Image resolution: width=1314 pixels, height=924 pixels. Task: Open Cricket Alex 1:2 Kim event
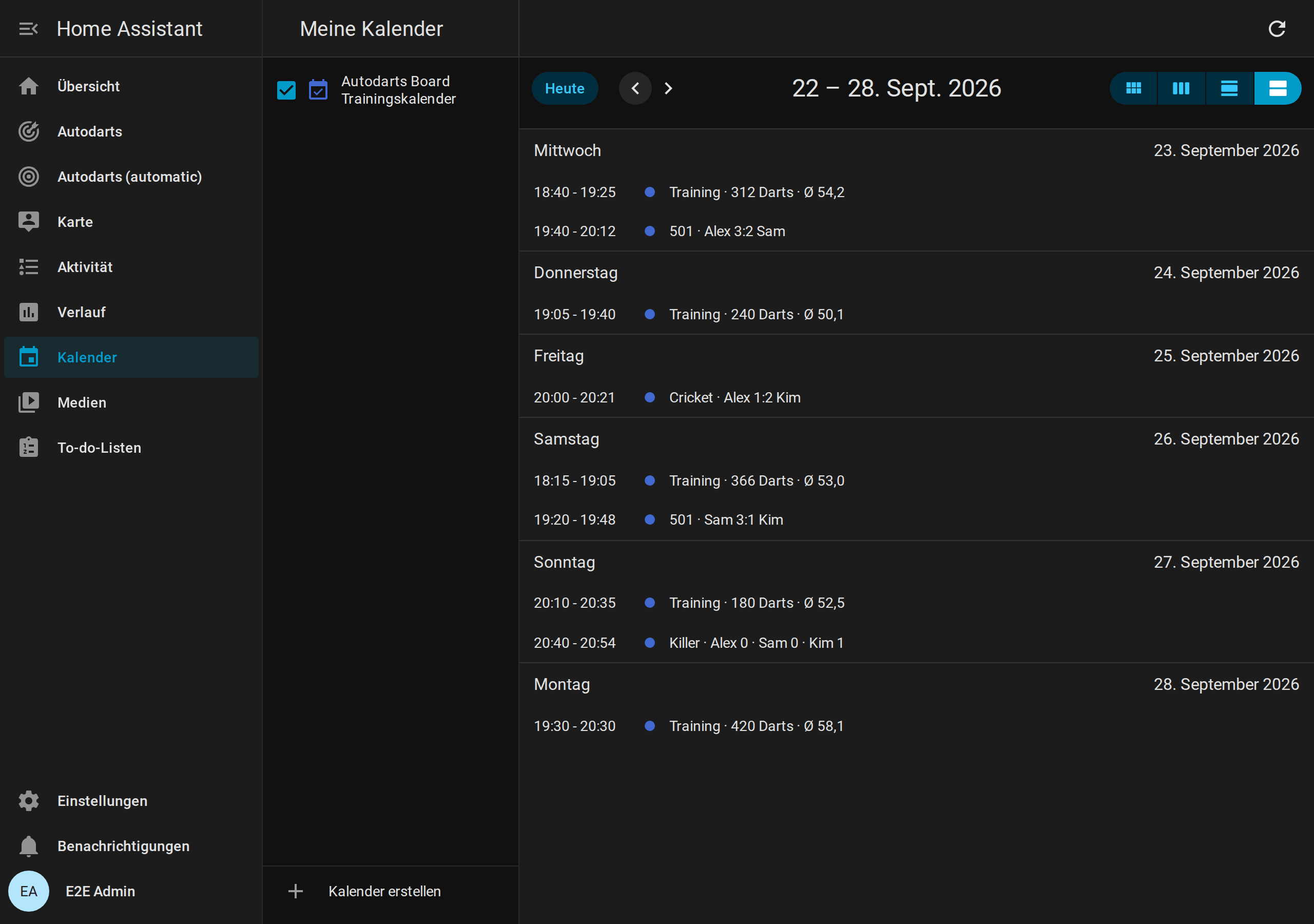pos(735,397)
